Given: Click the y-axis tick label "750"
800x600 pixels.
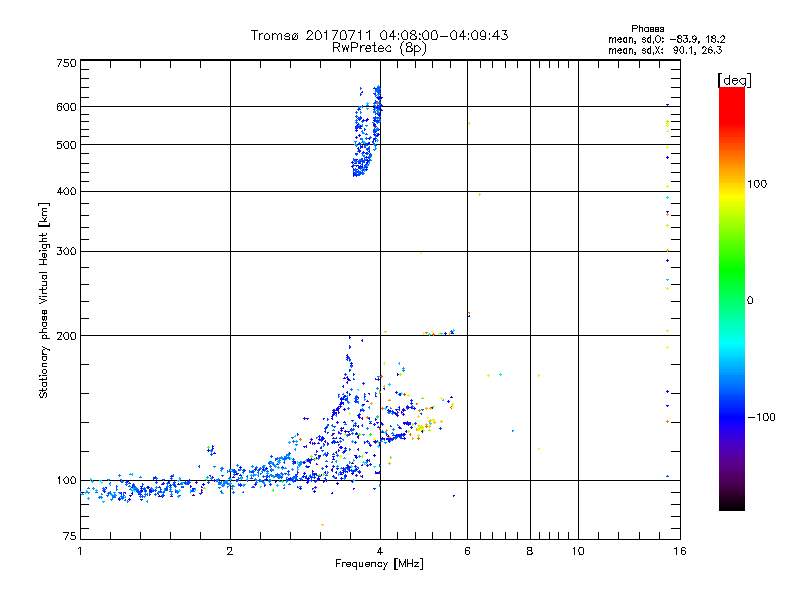Looking at the screenshot, I should [66, 63].
